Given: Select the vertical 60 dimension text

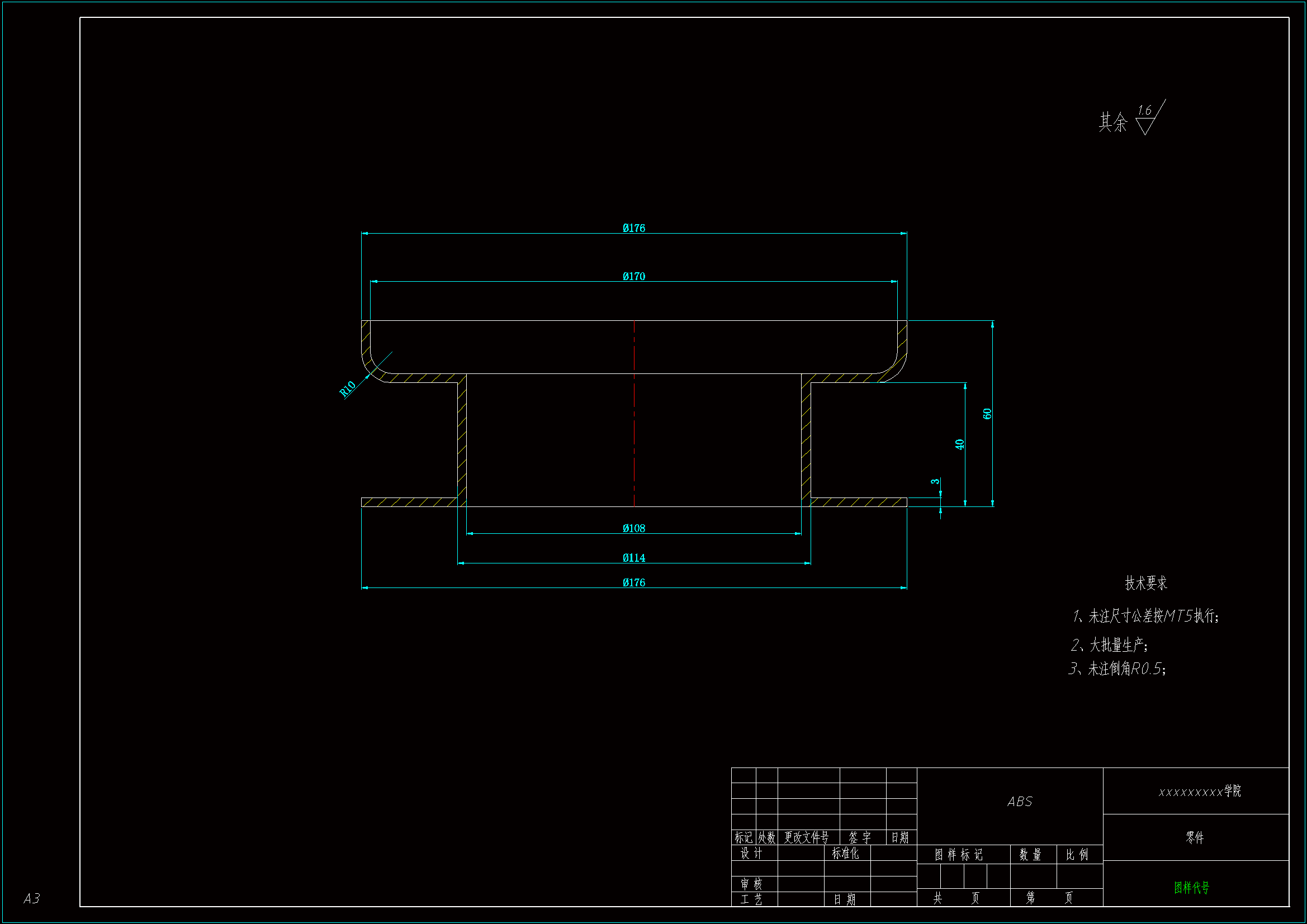Looking at the screenshot, I should 987,414.
